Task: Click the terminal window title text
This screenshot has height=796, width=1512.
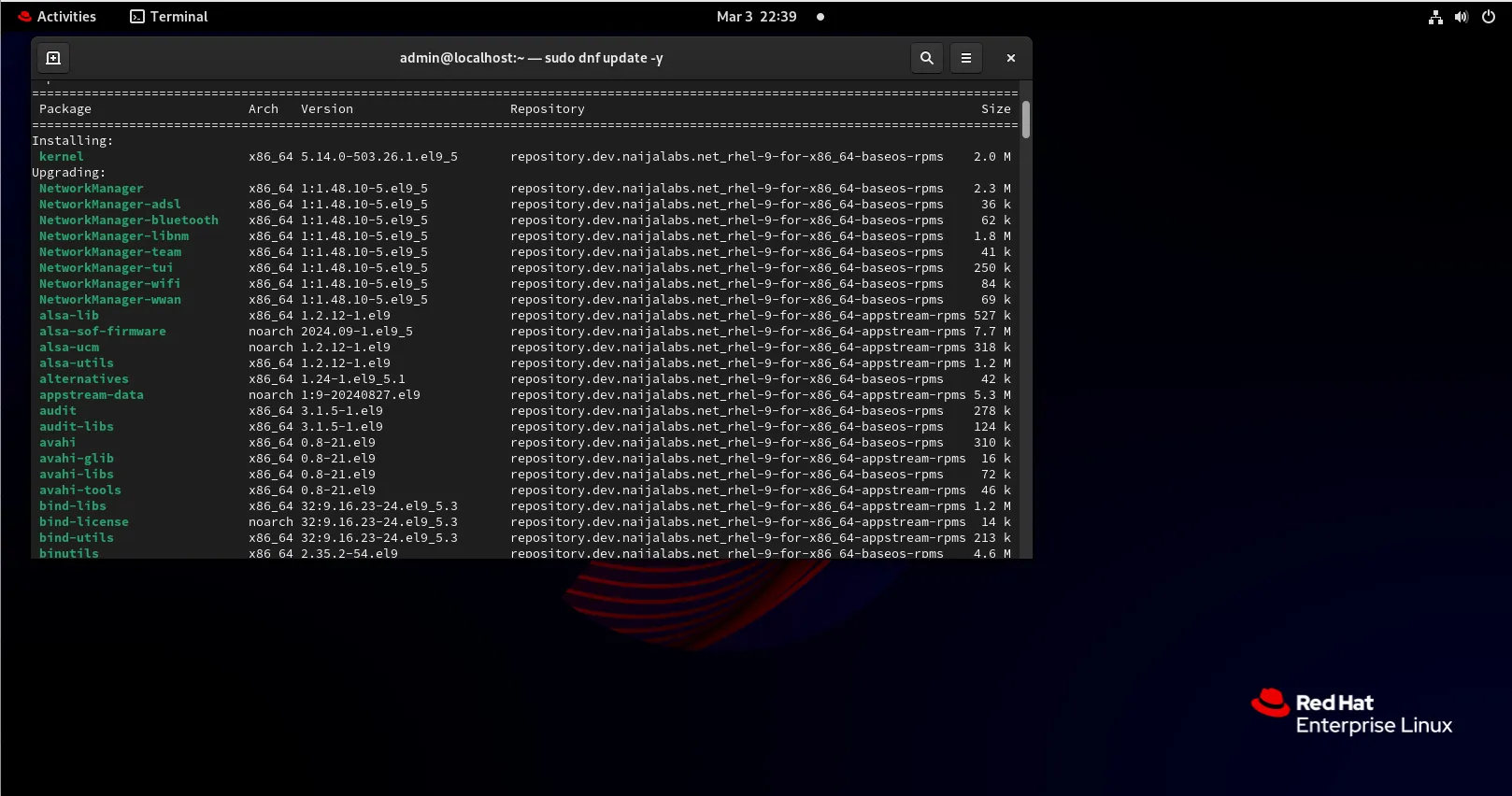Action: [532, 58]
